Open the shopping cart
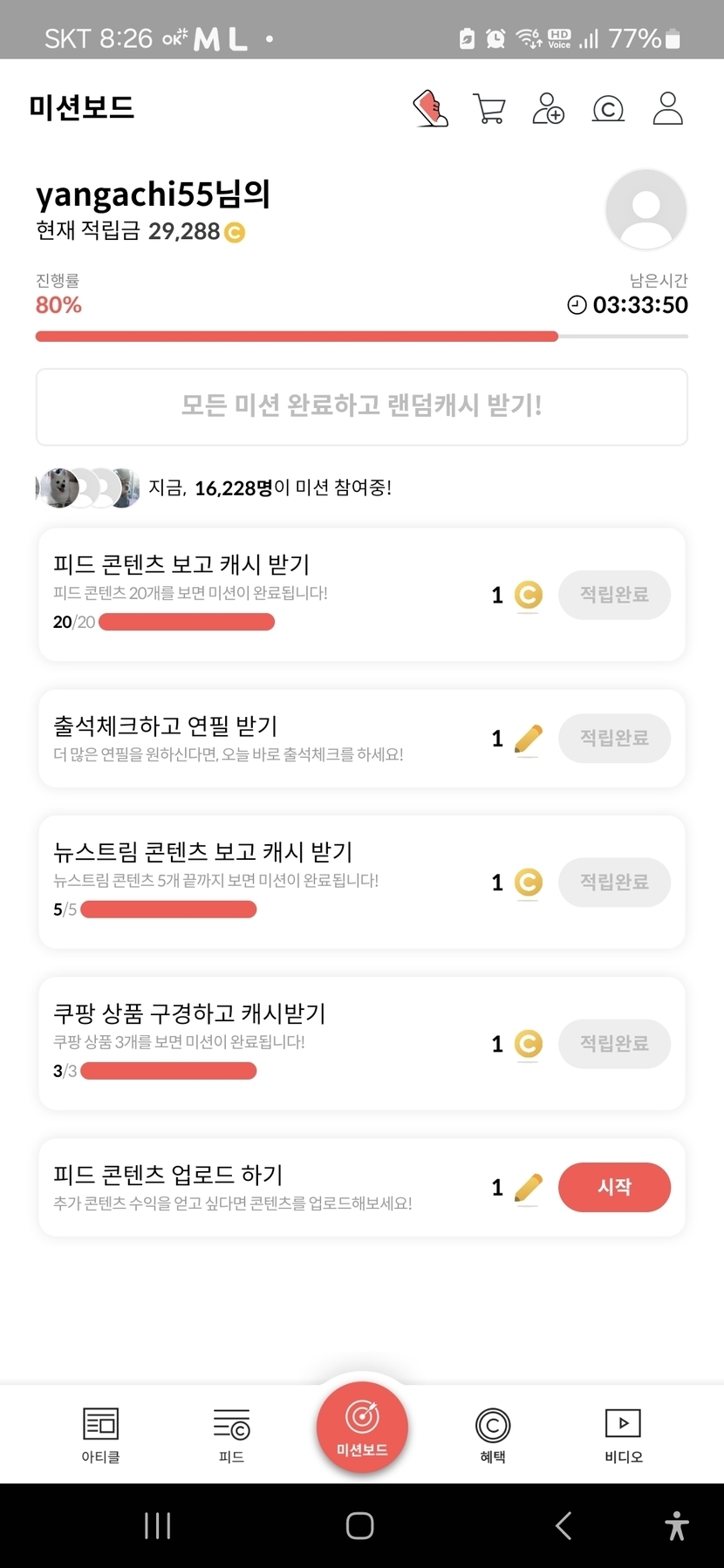Screen dimensions: 724x1568 488,109
